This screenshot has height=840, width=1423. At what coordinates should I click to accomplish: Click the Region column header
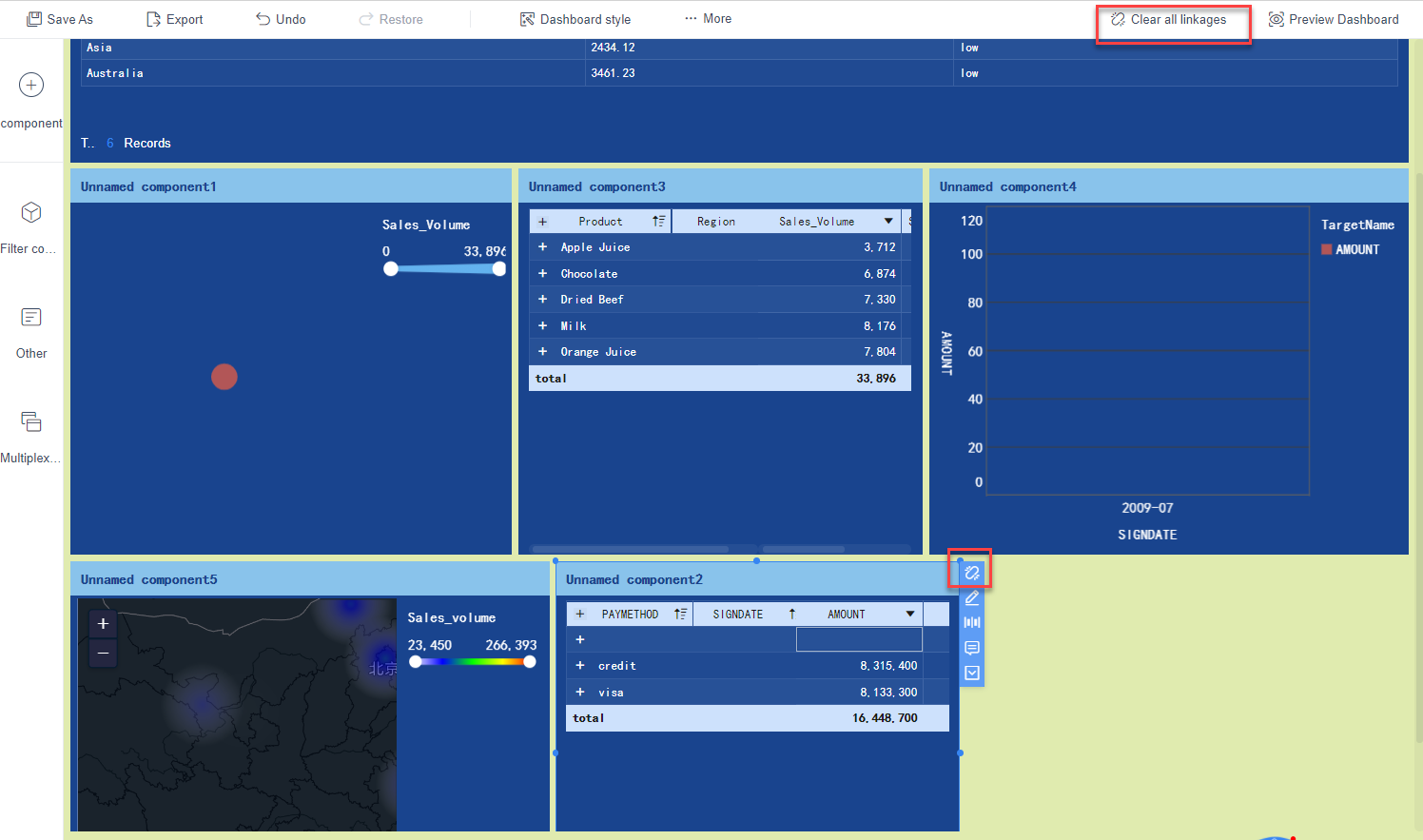[716, 222]
